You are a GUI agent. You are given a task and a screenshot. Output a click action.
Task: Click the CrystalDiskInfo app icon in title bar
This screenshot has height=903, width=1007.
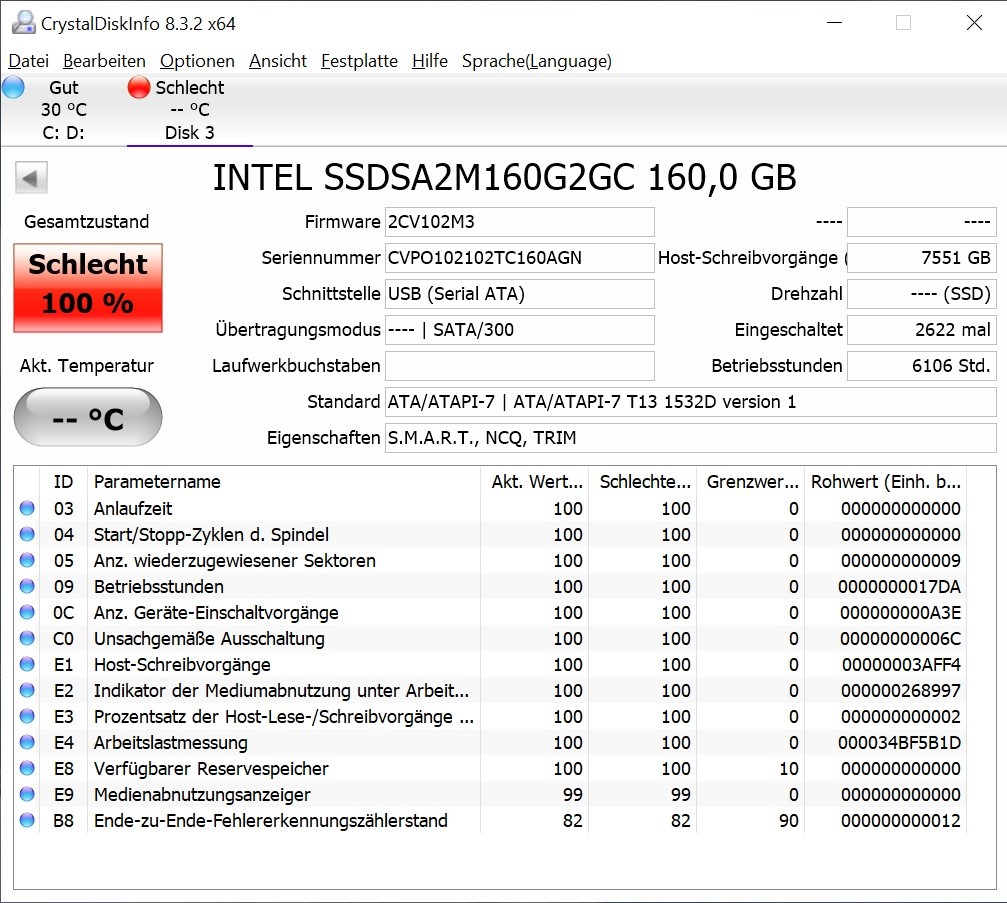tap(22, 22)
